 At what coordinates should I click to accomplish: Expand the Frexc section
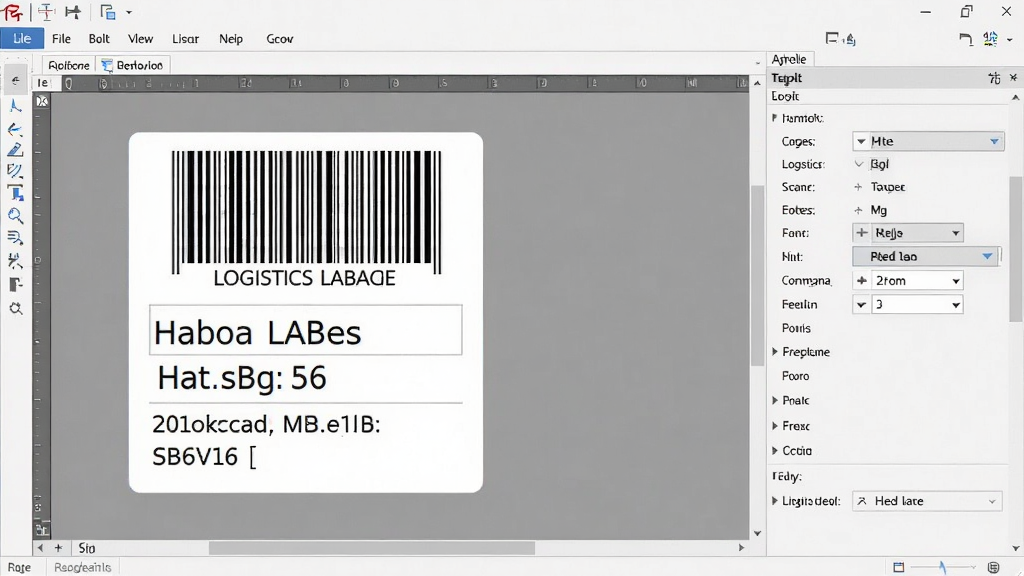775,426
